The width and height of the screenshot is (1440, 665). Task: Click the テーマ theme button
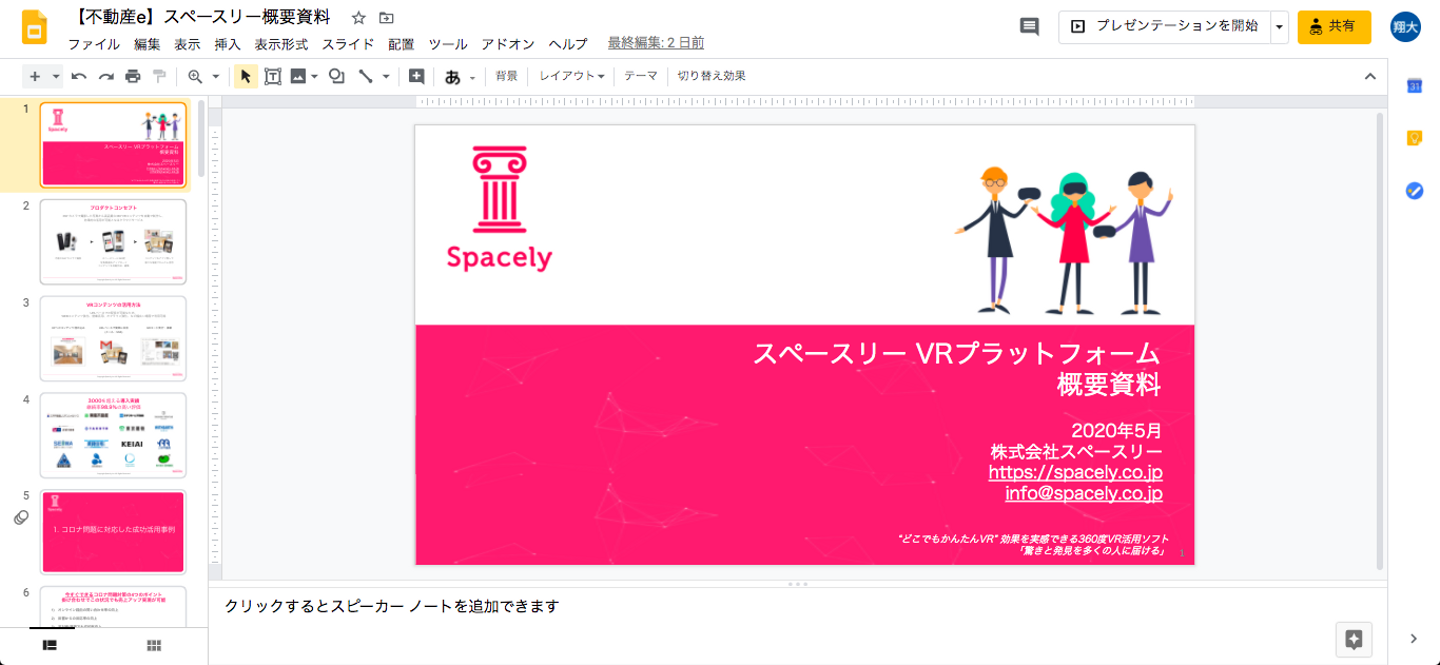(x=641, y=76)
